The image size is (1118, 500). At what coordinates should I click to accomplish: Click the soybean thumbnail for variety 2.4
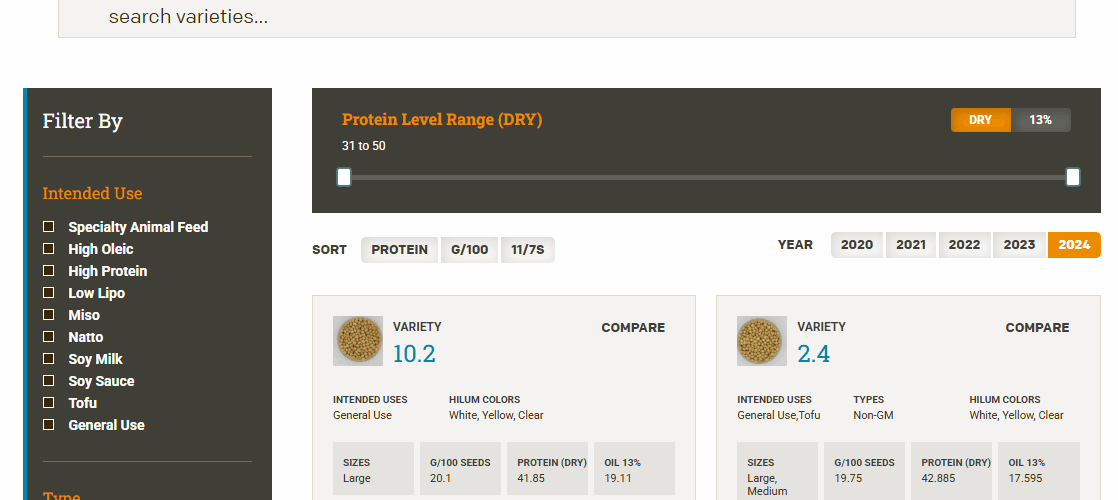pos(762,341)
